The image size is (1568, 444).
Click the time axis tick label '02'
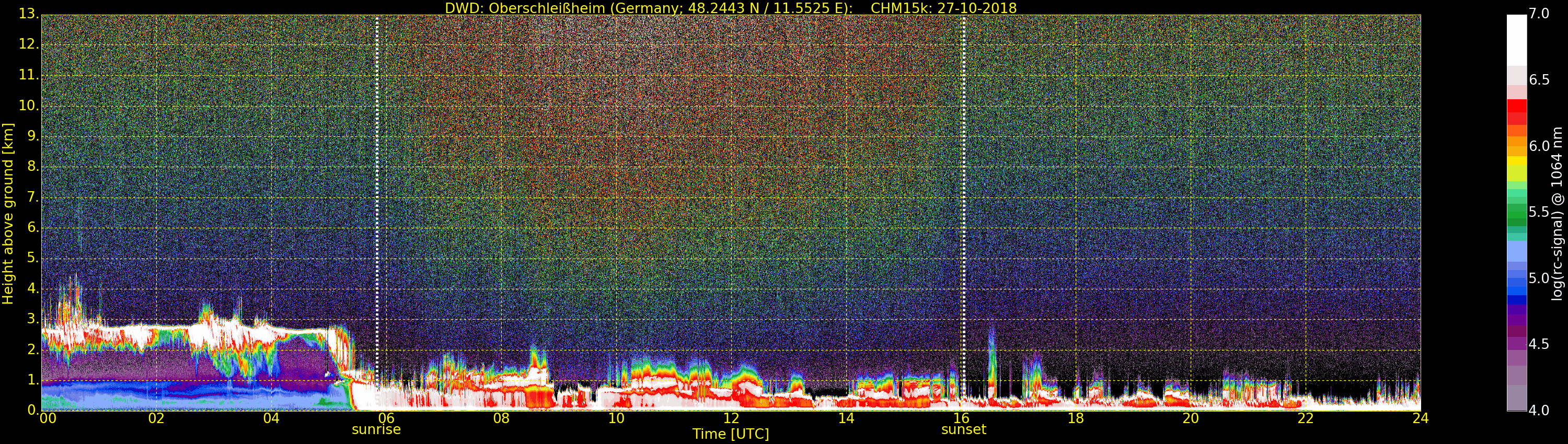(156, 418)
